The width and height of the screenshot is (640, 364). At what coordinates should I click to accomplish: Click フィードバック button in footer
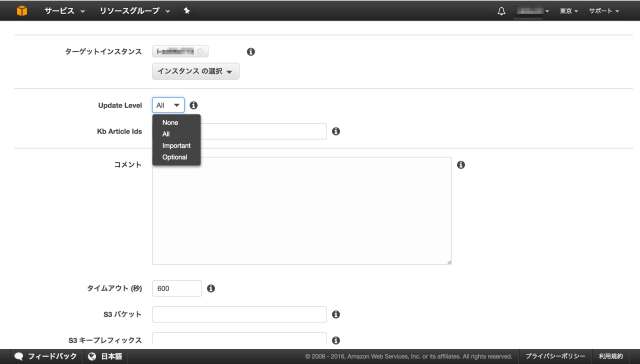[x=45, y=356]
